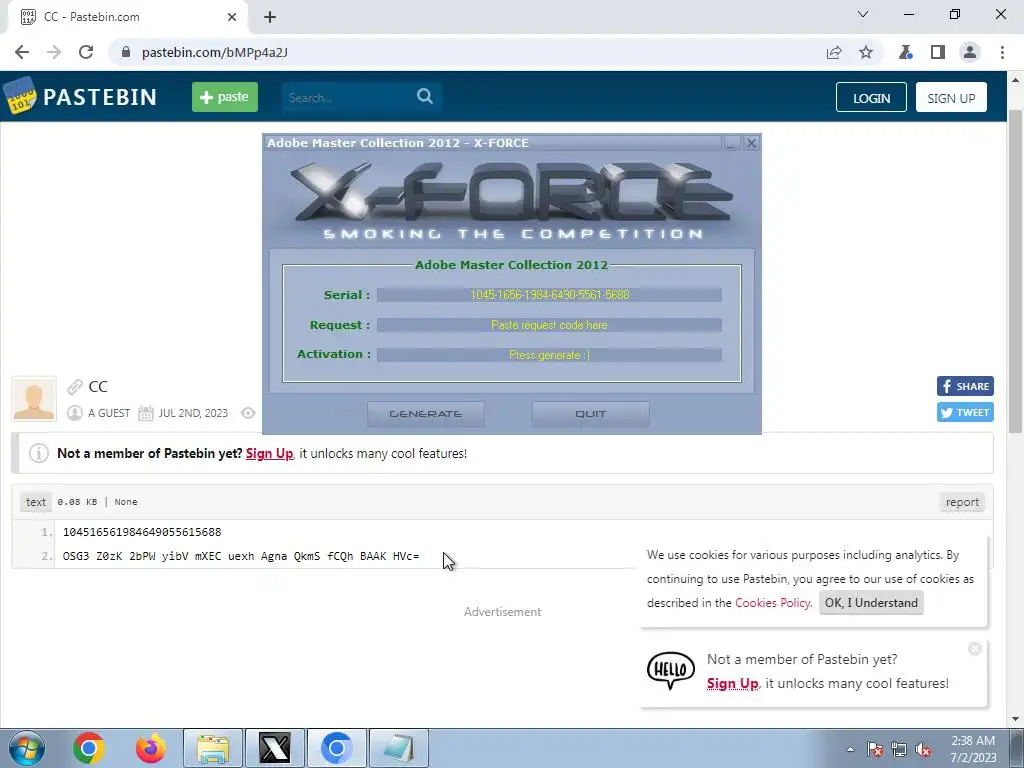Viewport: 1024px width, 768px height.
Task: Open a new browser tab
Action: pyautogui.click(x=270, y=17)
